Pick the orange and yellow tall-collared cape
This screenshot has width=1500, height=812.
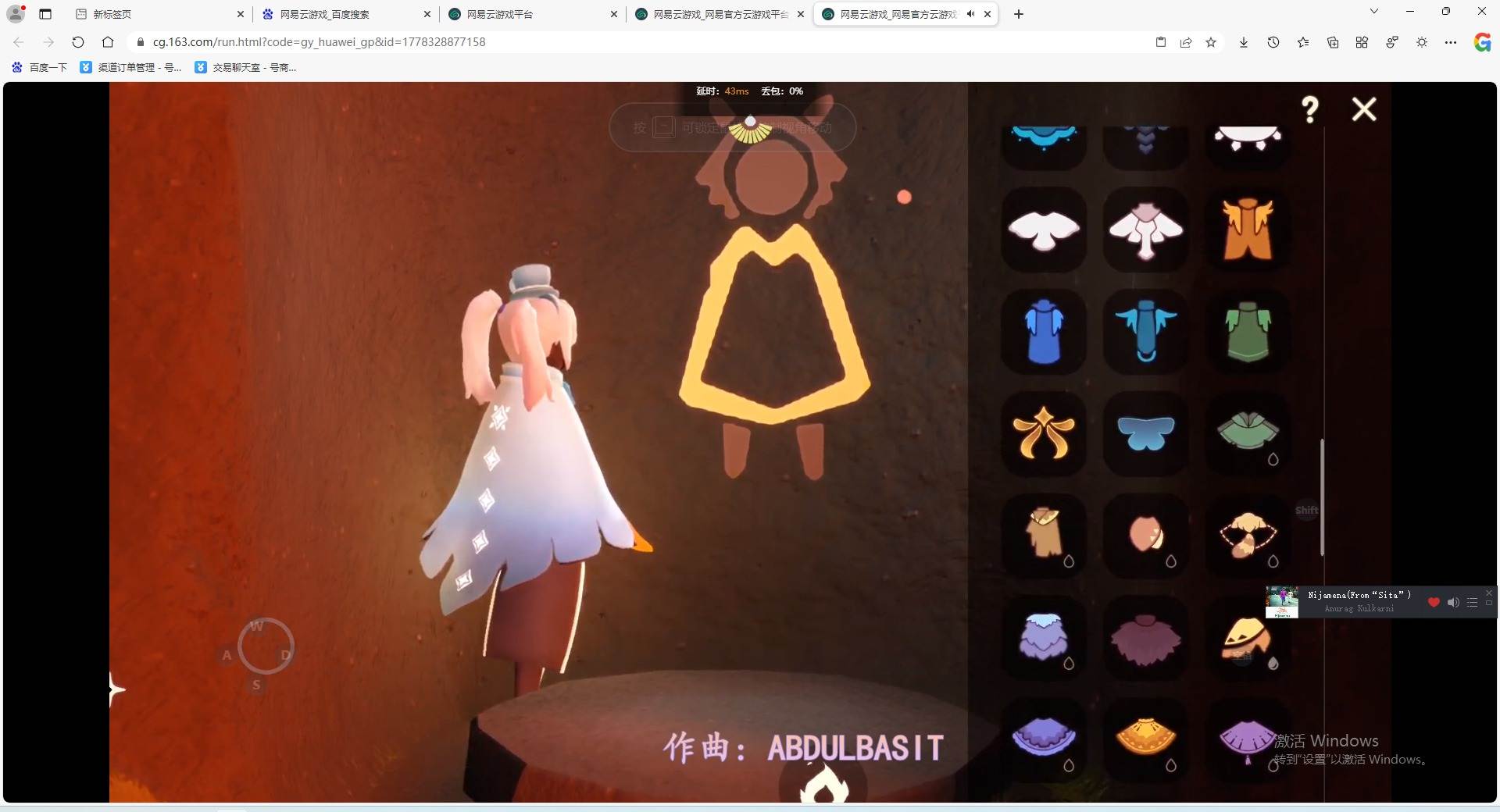point(1248,230)
